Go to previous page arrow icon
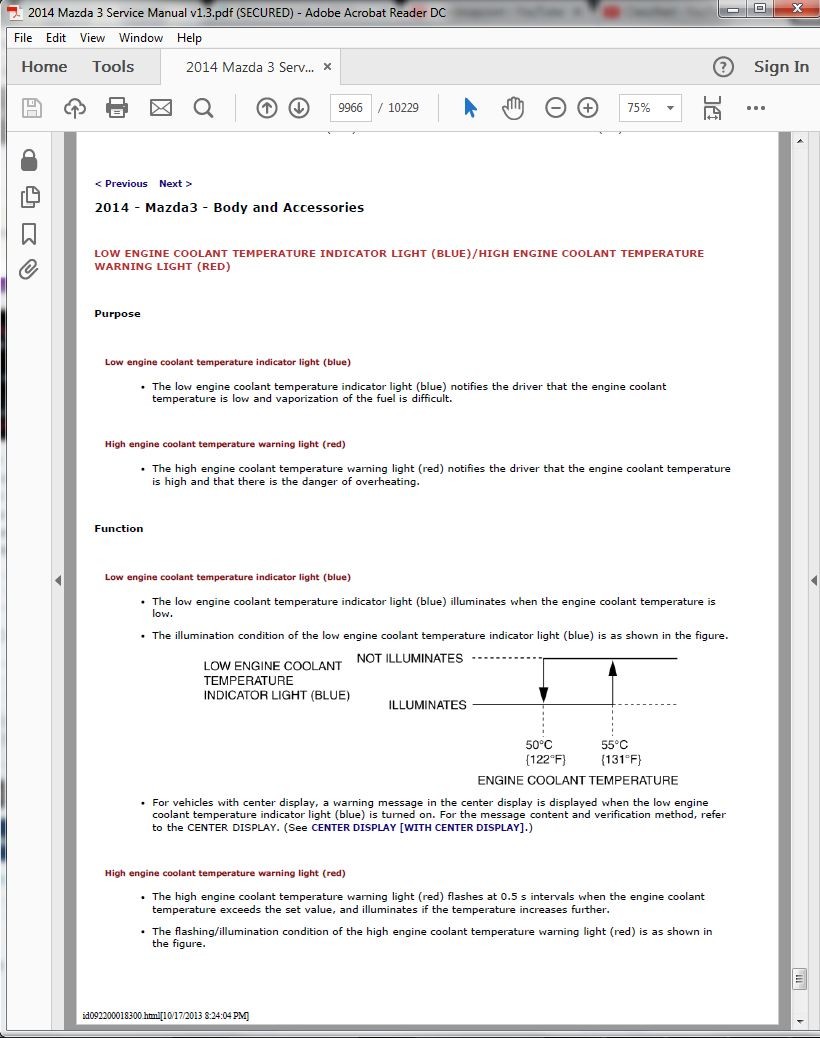 click(x=267, y=107)
